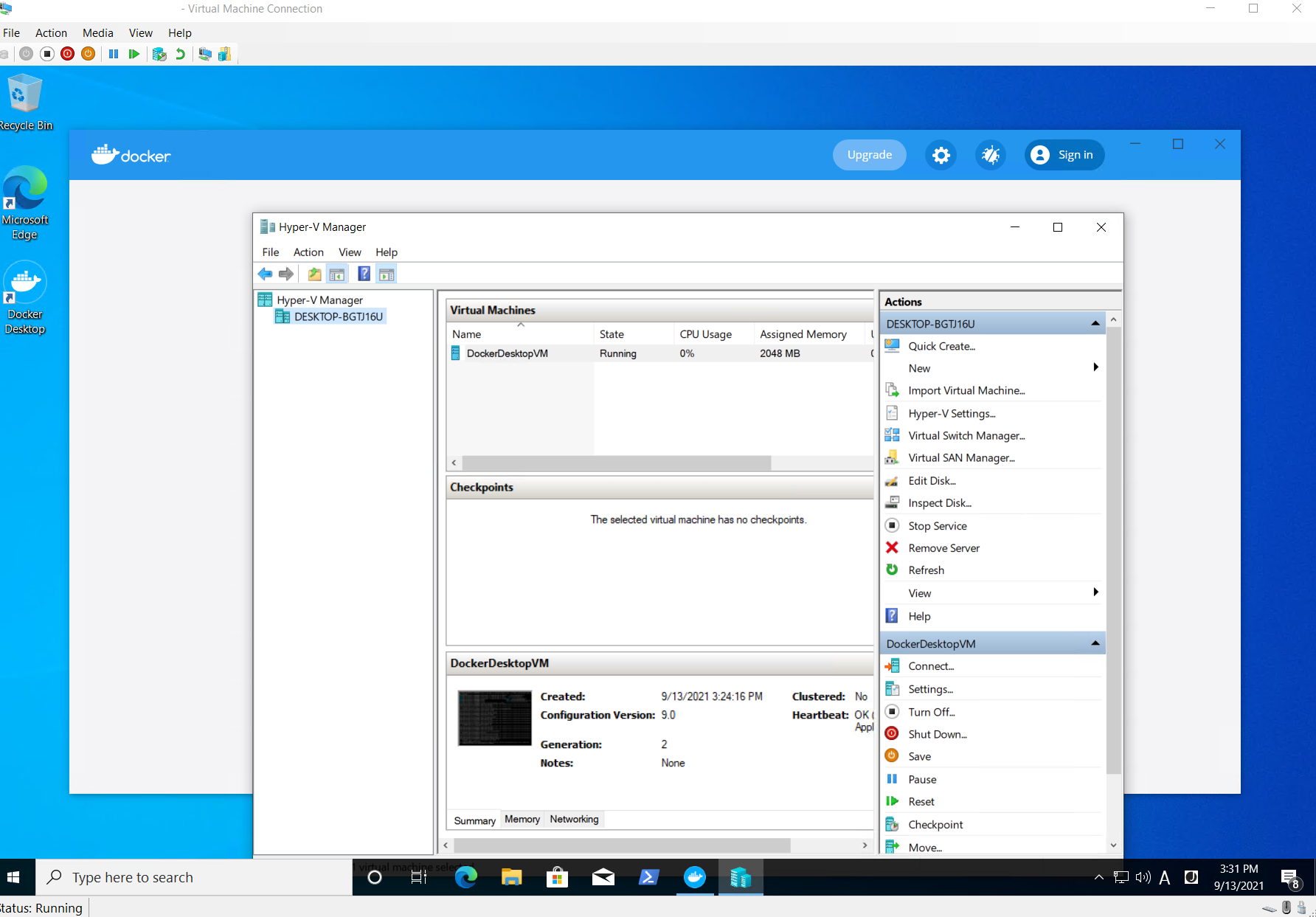
Task: Open Microsoft Store from the taskbar
Action: 558,877
